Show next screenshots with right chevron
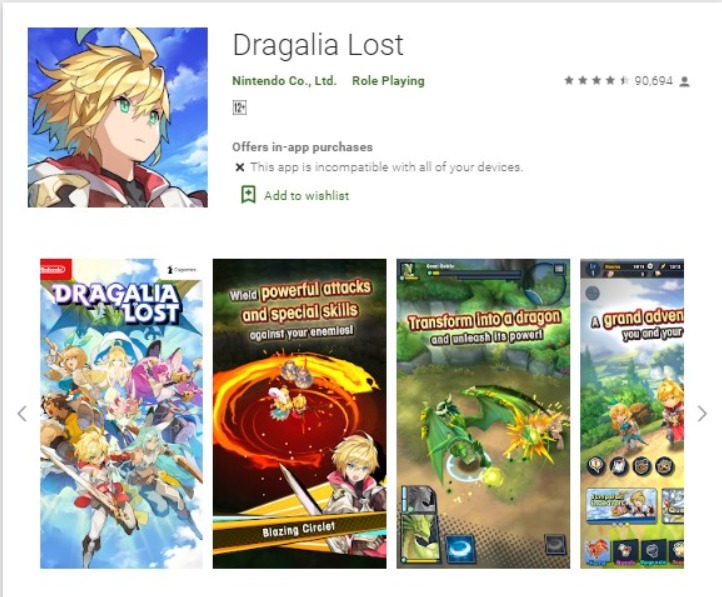The image size is (722, 597). (x=702, y=413)
